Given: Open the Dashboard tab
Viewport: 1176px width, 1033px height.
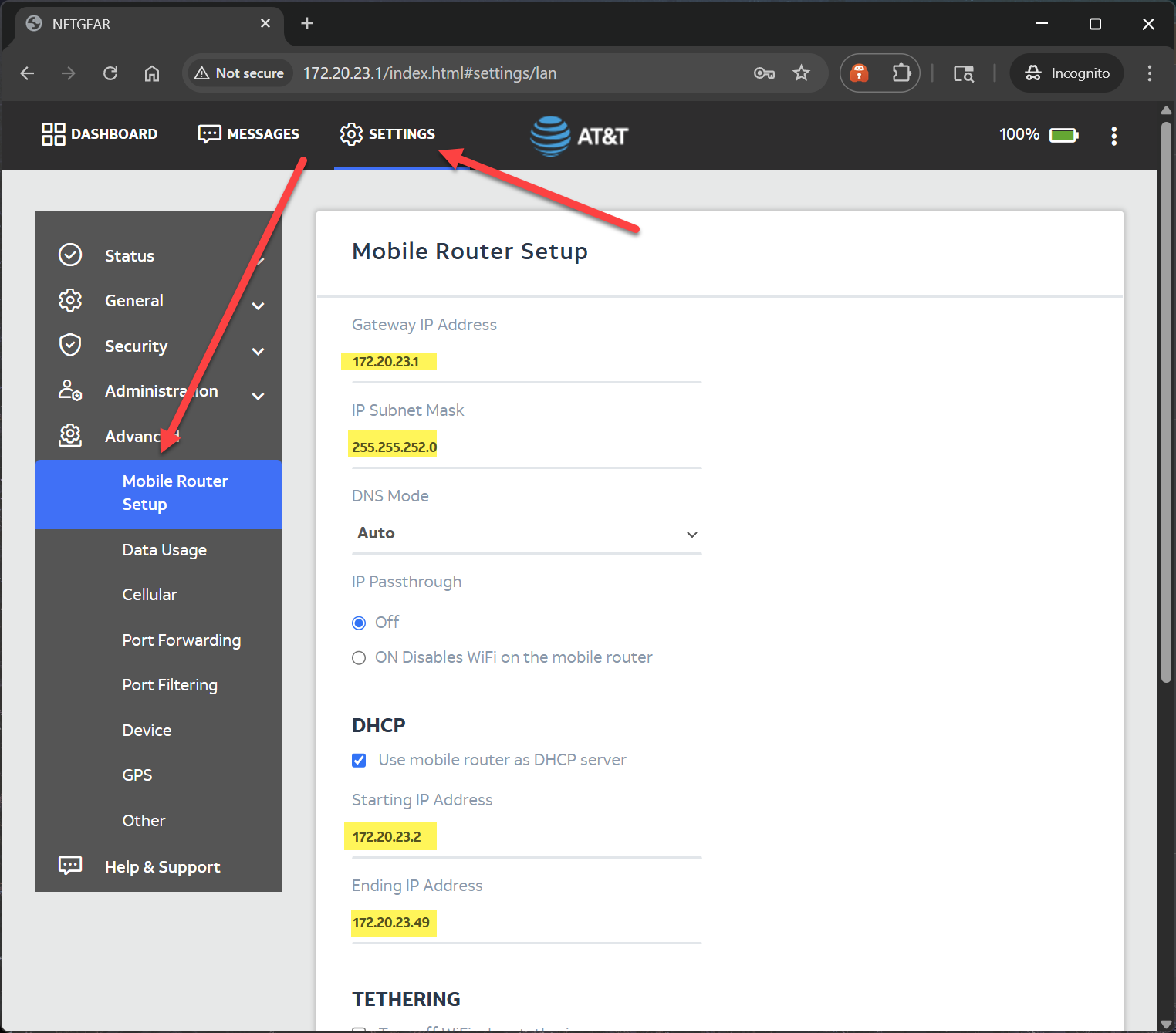Looking at the screenshot, I should click(100, 134).
